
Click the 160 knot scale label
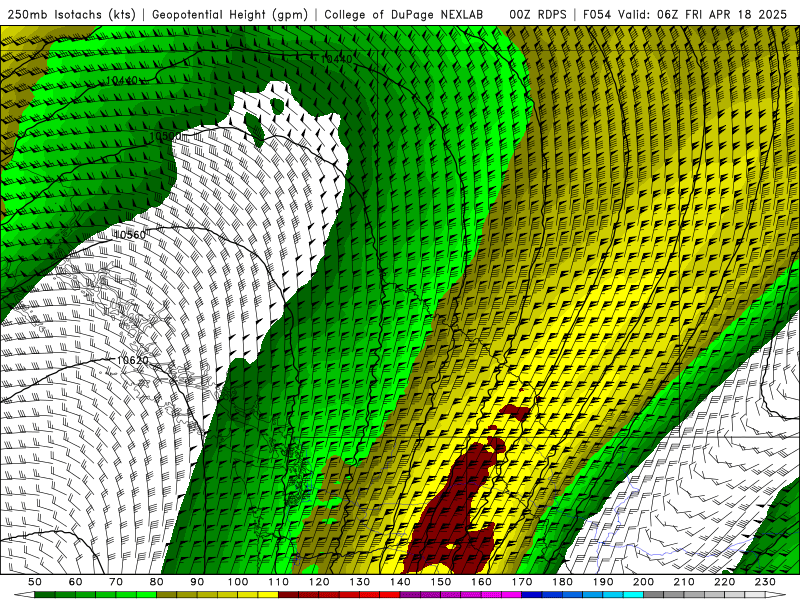coord(481,582)
